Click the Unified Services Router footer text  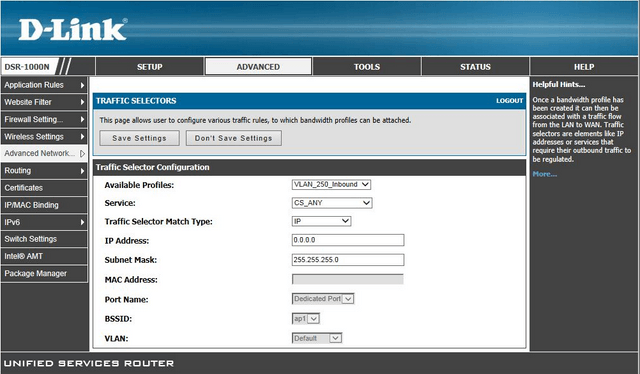click(89, 363)
